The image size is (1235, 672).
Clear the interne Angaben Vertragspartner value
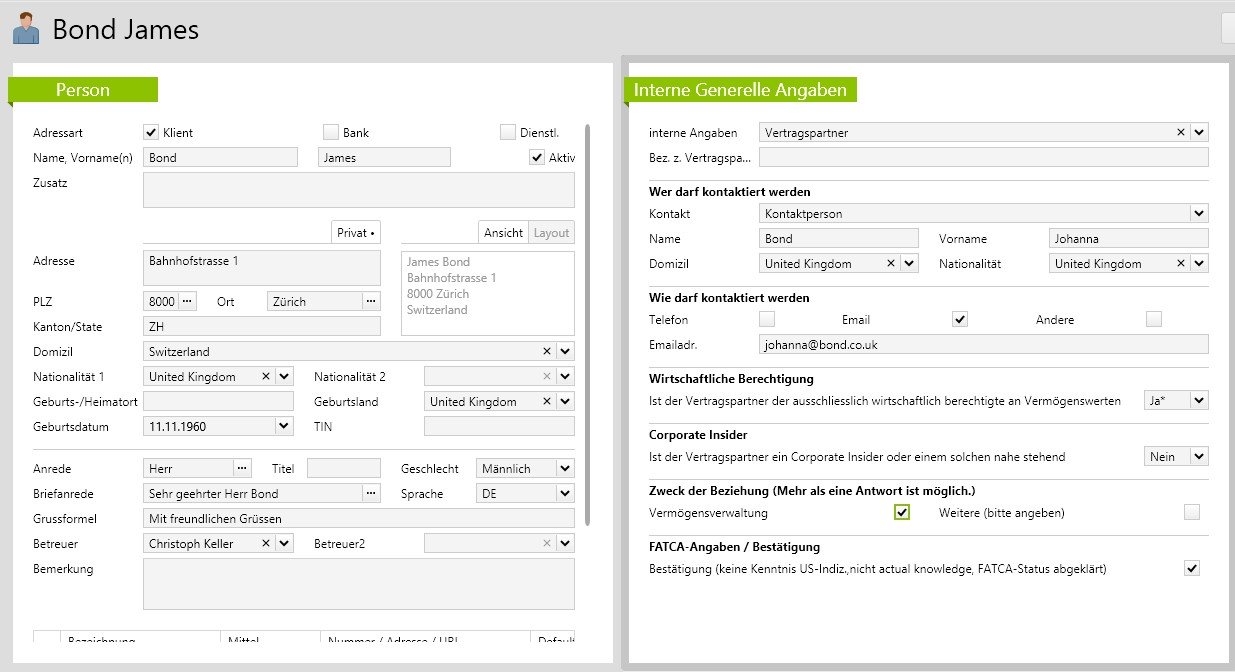1180,132
